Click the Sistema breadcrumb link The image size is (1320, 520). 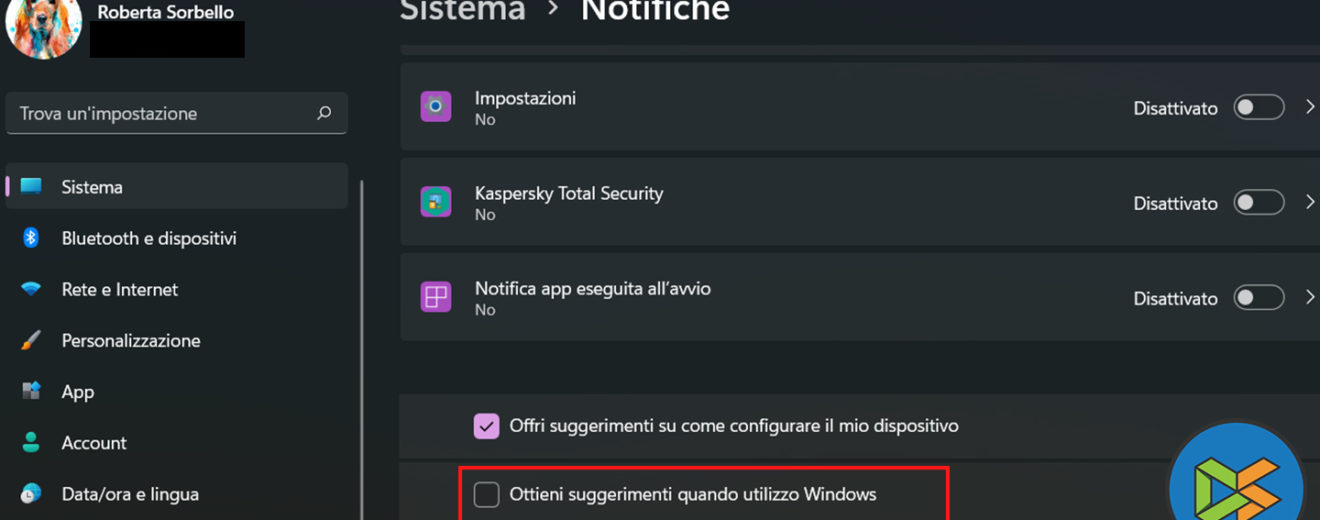click(x=462, y=10)
